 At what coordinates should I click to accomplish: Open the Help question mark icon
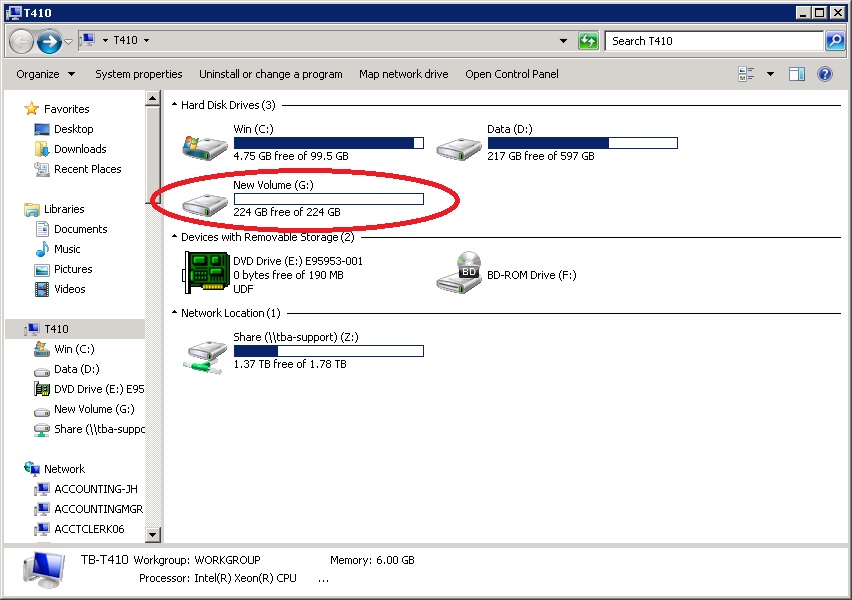[x=822, y=73]
